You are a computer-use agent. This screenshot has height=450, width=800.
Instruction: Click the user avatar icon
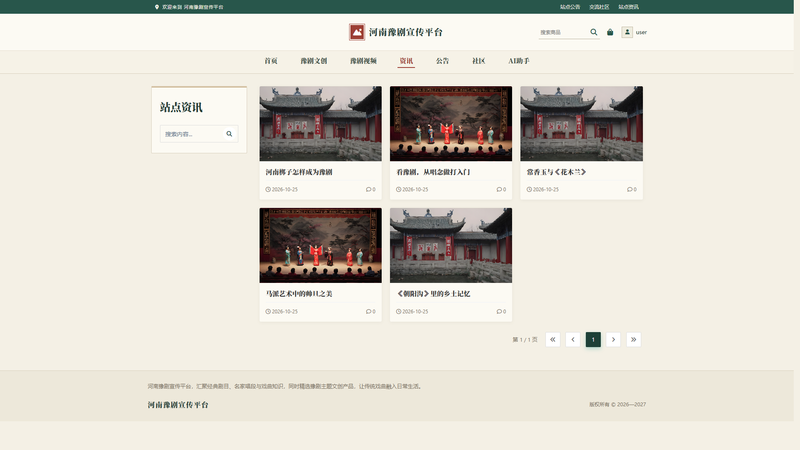pos(627,32)
